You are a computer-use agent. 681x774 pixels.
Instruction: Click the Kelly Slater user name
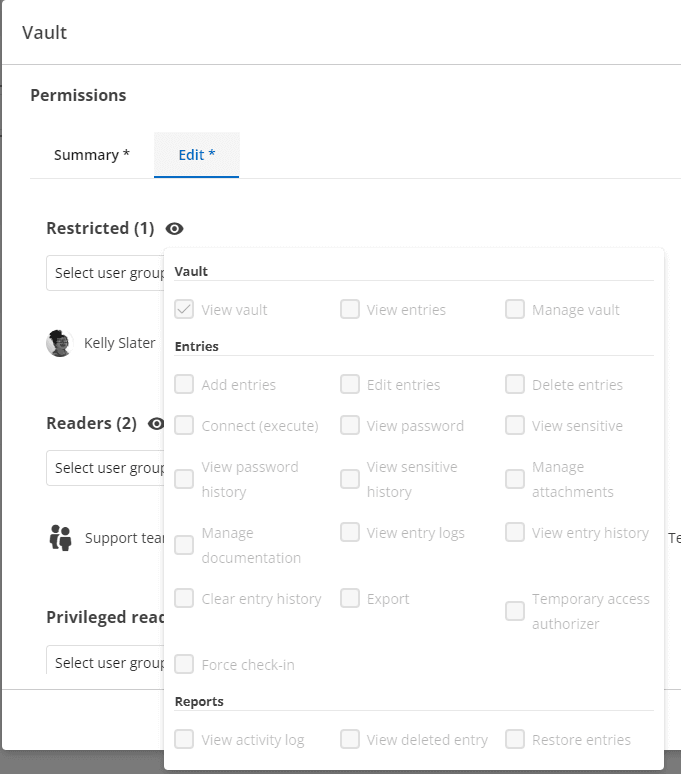click(x=120, y=343)
